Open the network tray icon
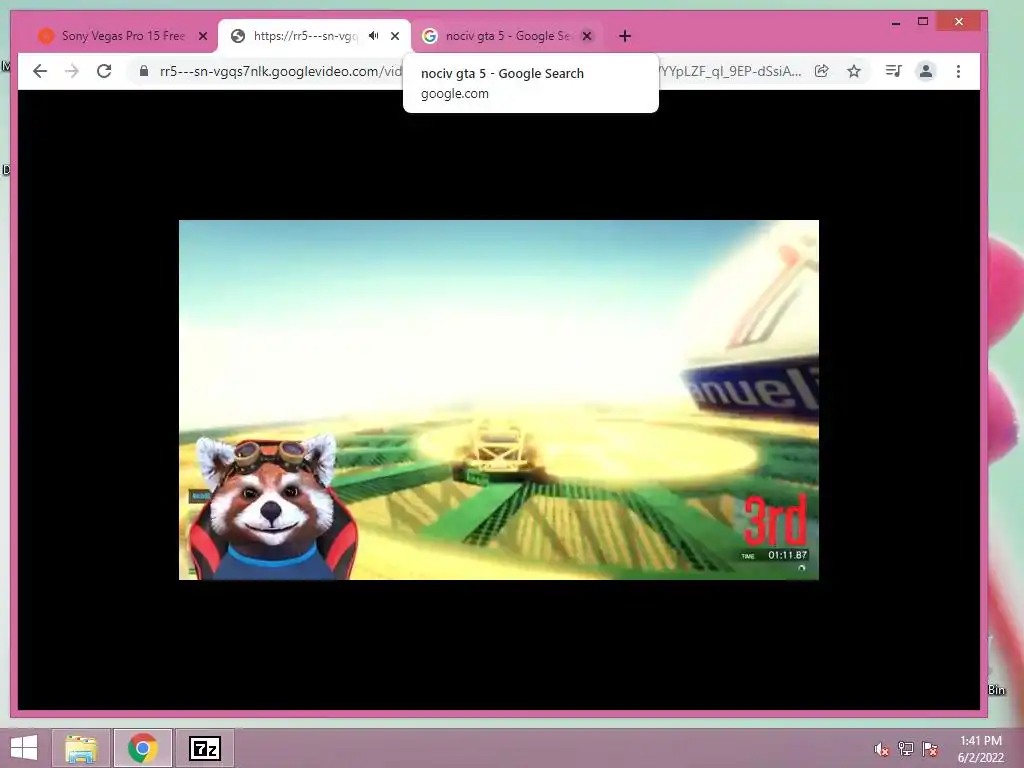This screenshot has width=1024, height=768. point(906,749)
